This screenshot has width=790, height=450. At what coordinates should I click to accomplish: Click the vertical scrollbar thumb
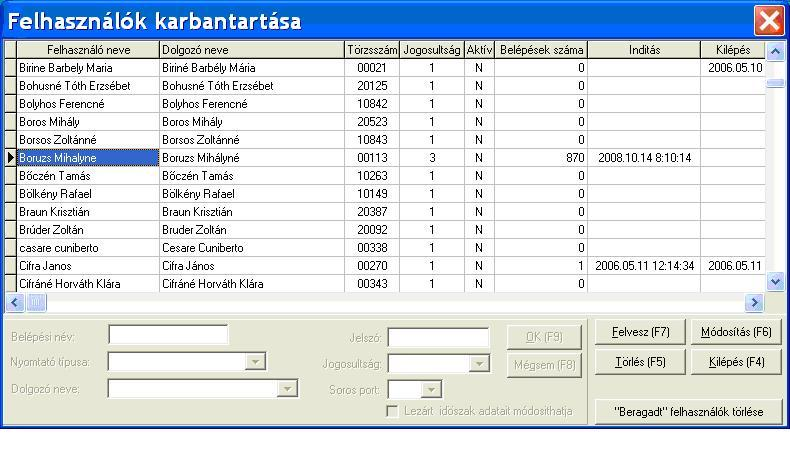point(775,83)
